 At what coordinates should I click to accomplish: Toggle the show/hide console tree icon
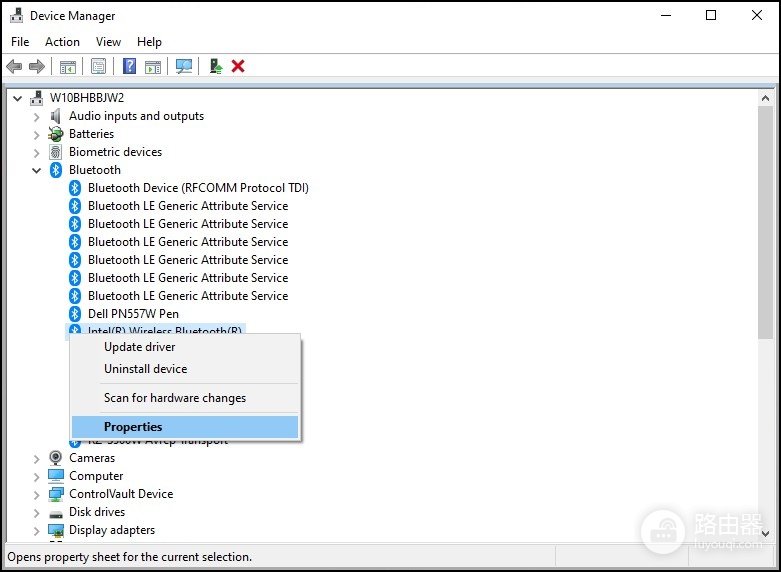68,66
